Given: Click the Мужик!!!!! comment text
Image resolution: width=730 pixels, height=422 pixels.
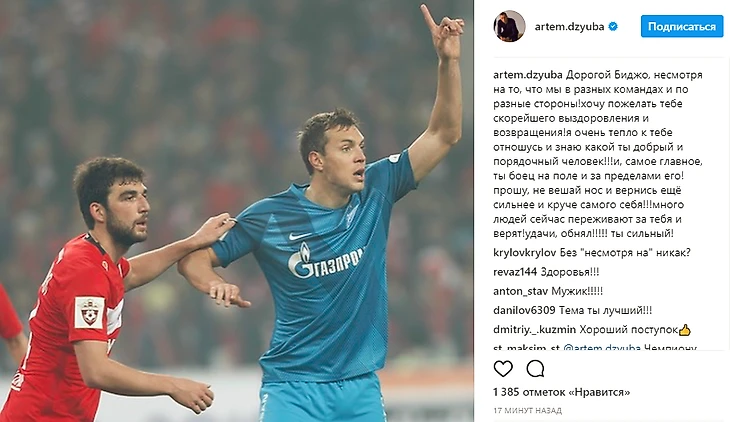Looking at the screenshot, I should (x=577, y=291).
